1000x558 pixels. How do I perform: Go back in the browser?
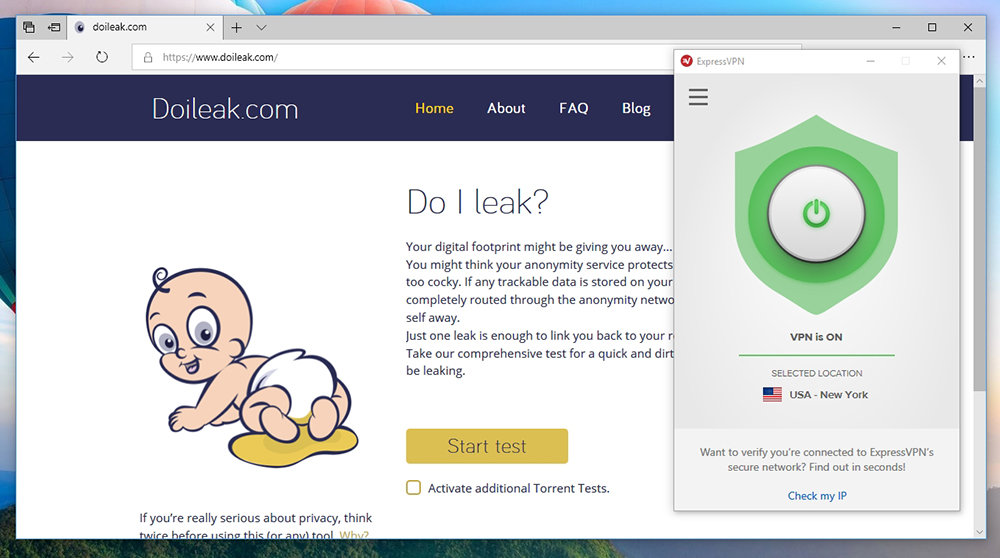tap(34, 57)
